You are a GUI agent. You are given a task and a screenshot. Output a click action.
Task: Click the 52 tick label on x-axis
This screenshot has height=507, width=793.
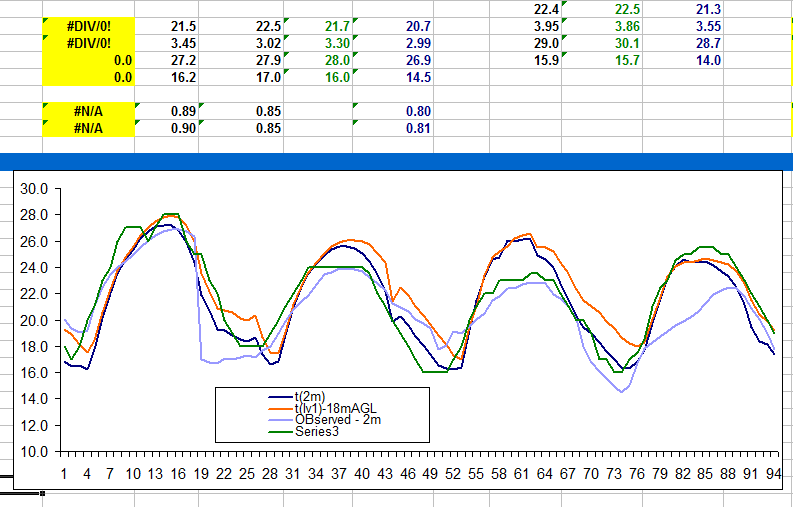[x=452, y=474]
